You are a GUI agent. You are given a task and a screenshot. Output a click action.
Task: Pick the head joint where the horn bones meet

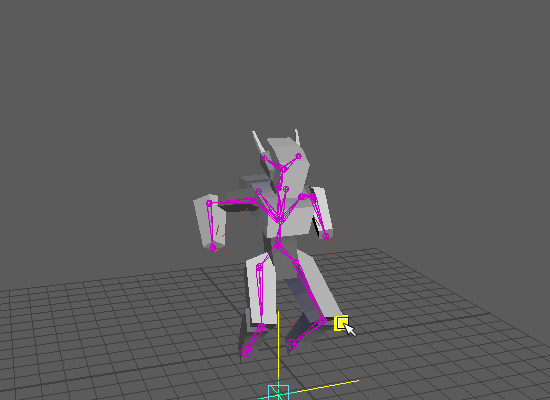(x=283, y=169)
